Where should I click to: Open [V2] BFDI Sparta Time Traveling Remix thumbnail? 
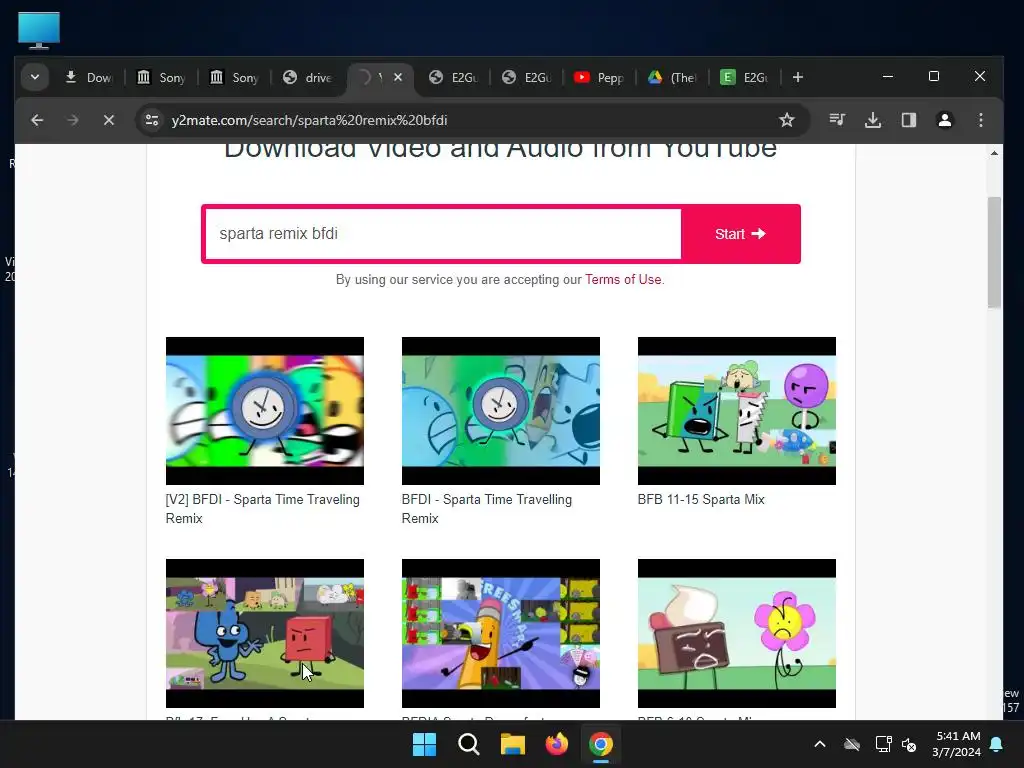pos(264,411)
